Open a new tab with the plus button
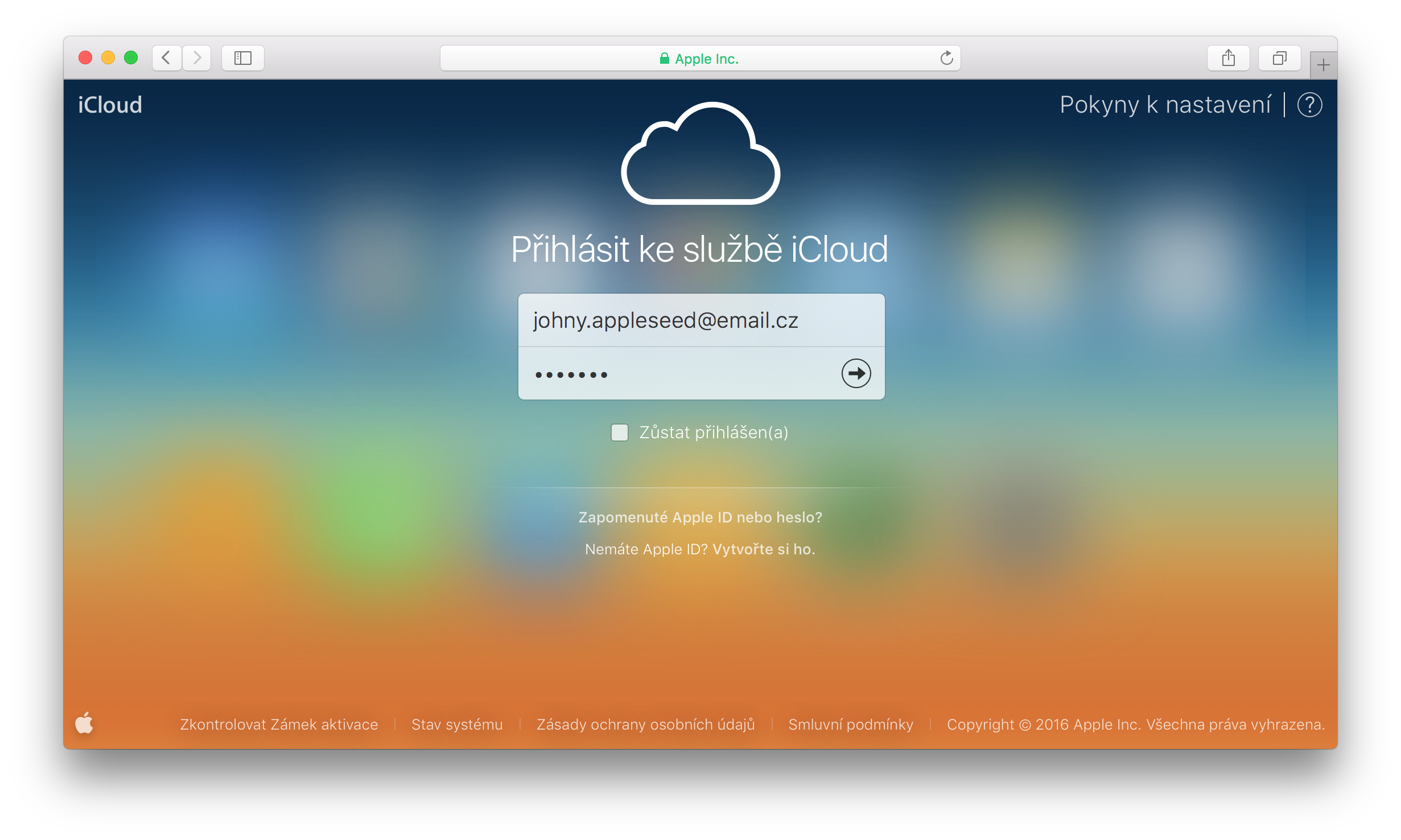Screen dimensions: 1401x840 pyautogui.click(x=1324, y=65)
